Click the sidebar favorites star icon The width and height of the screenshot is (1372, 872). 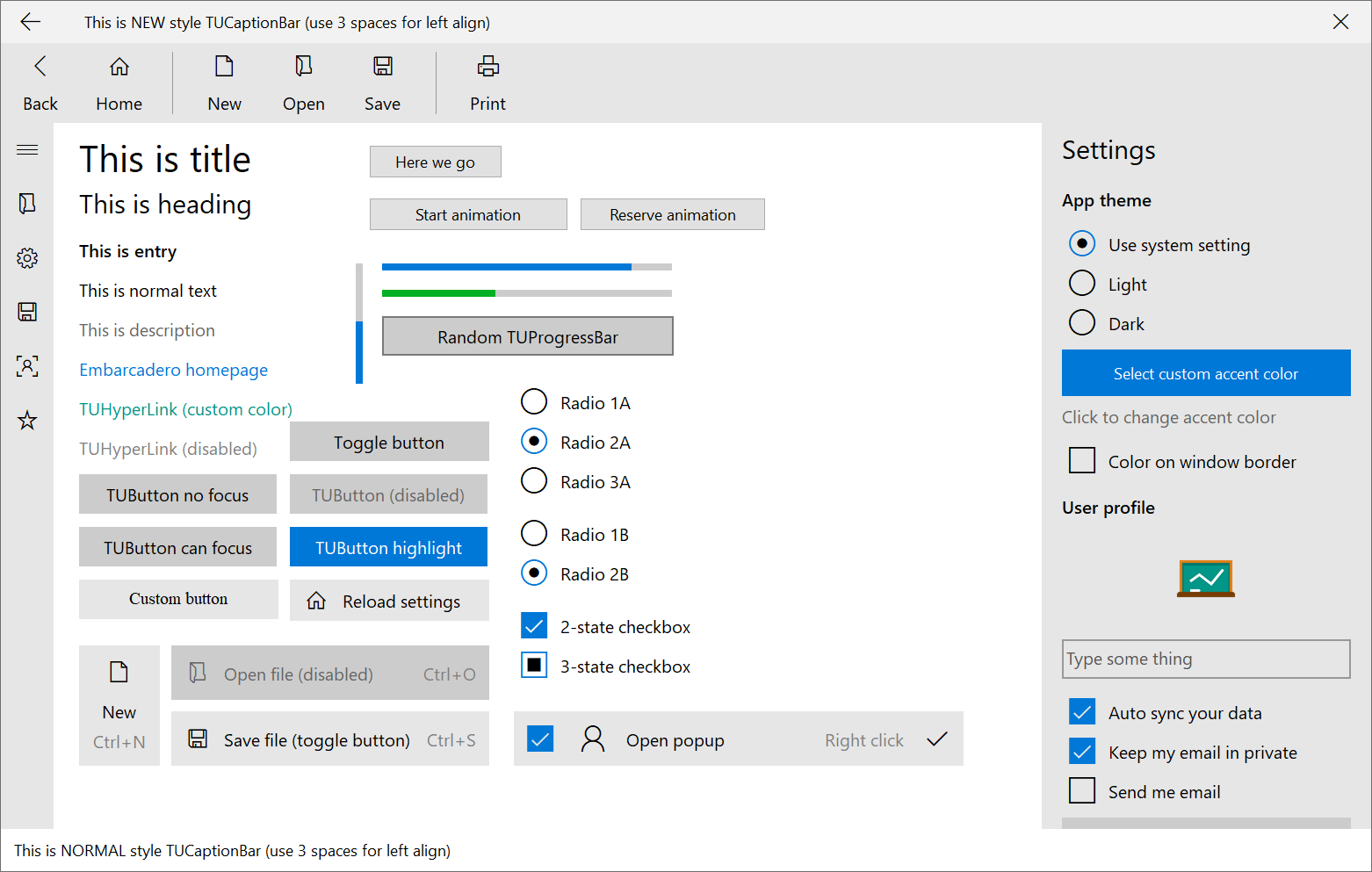point(27,421)
